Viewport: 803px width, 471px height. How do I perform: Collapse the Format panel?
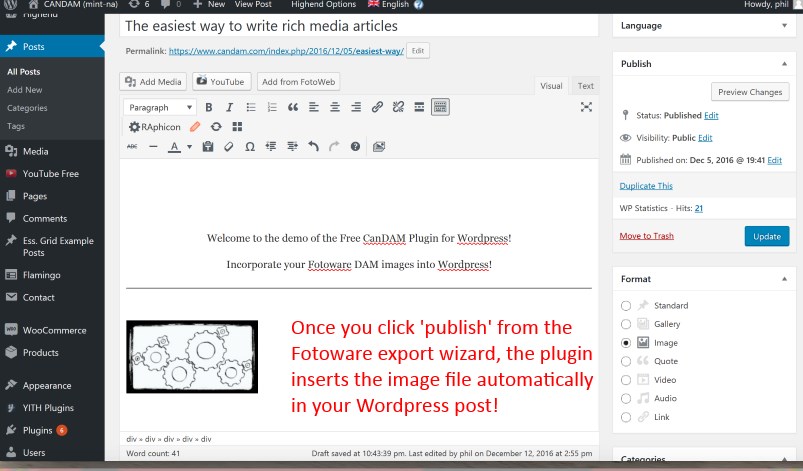[784, 279]
